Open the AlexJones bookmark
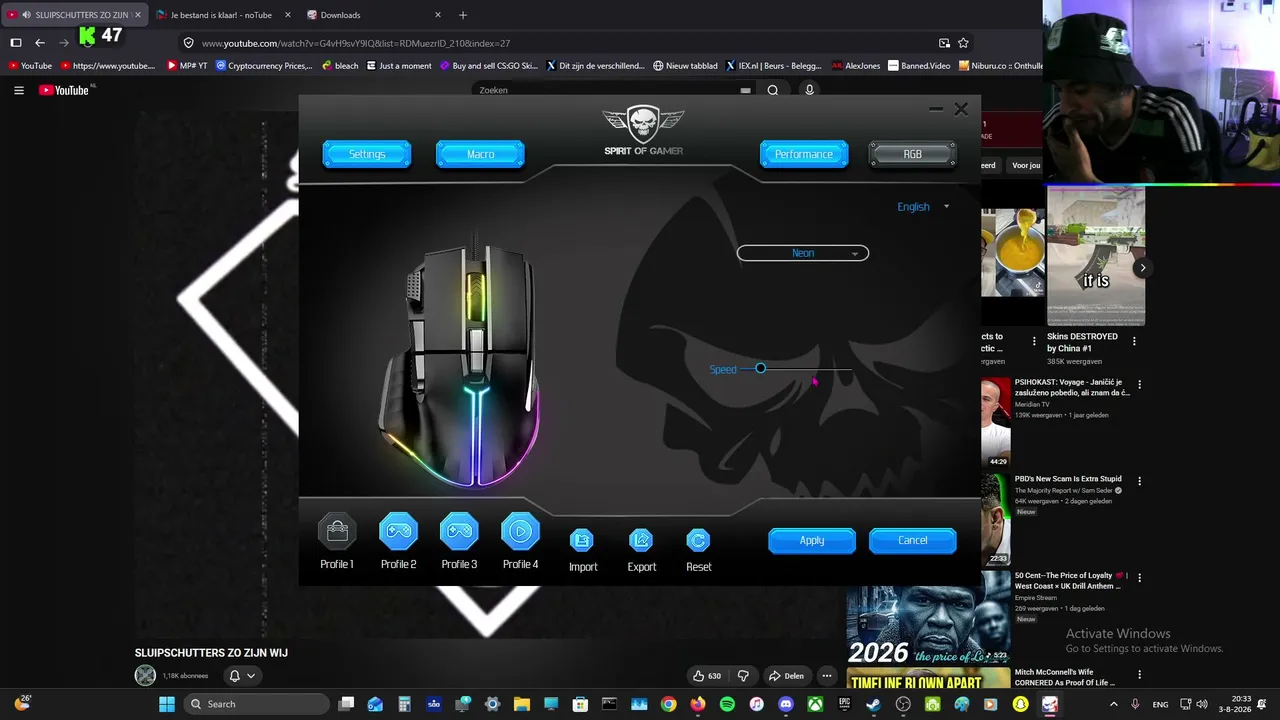 (856, 66)
